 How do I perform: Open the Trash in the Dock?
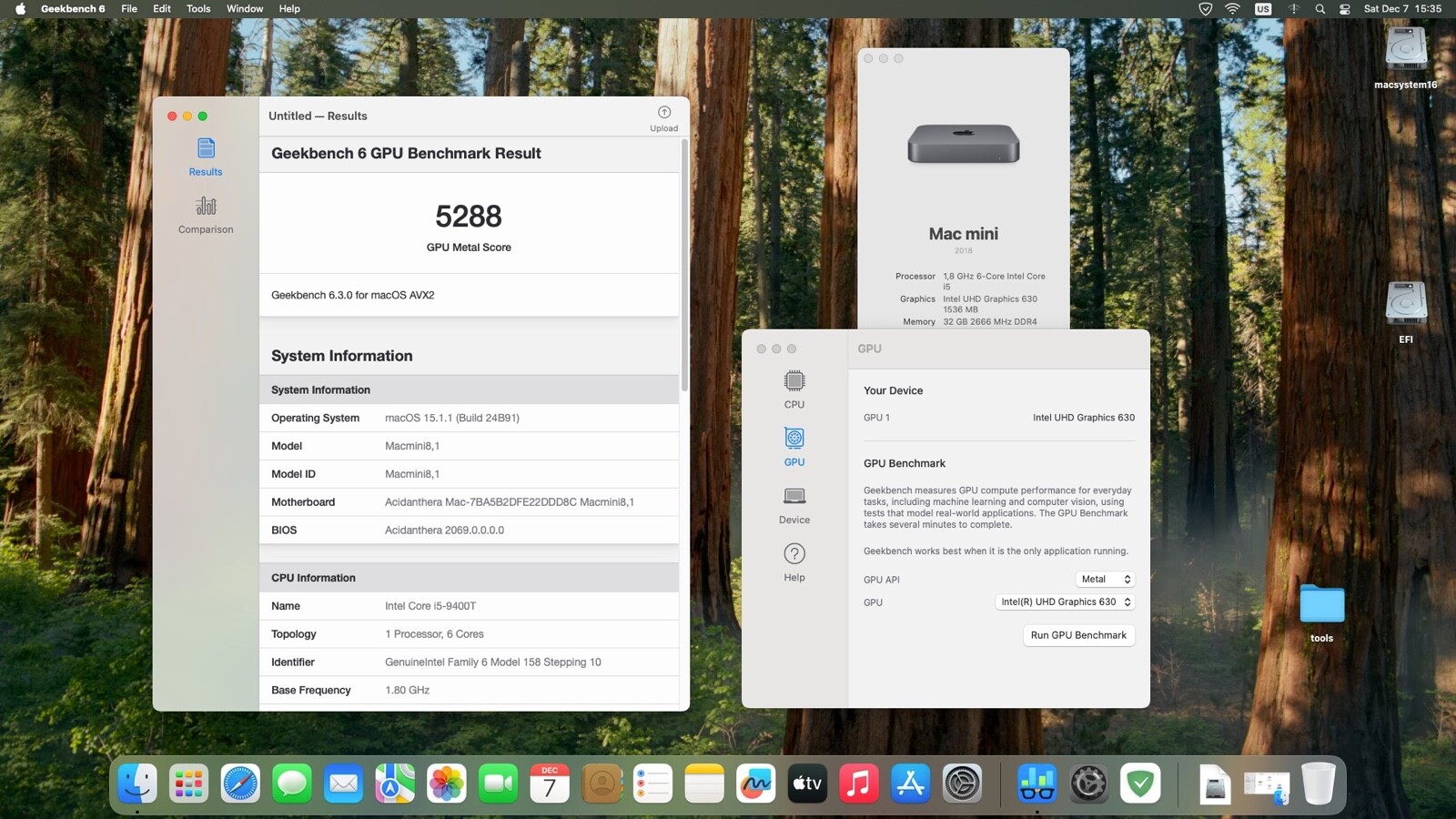[1319, 784]
